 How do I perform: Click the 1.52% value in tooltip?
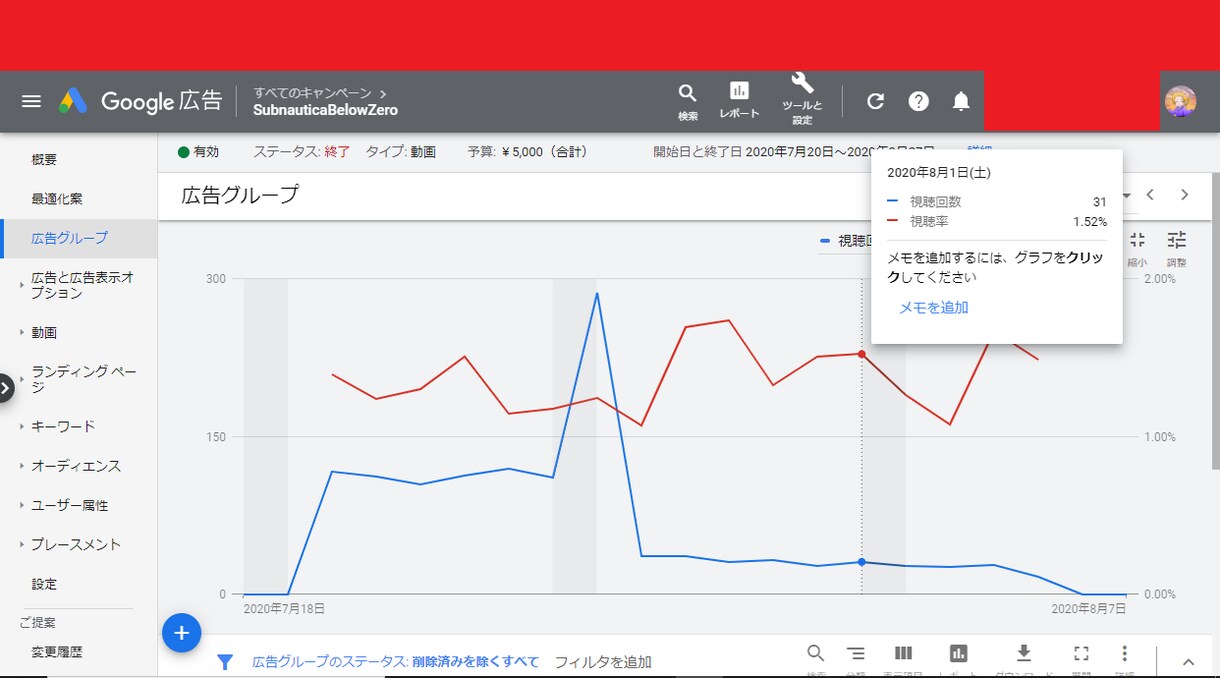(1089, 221)
